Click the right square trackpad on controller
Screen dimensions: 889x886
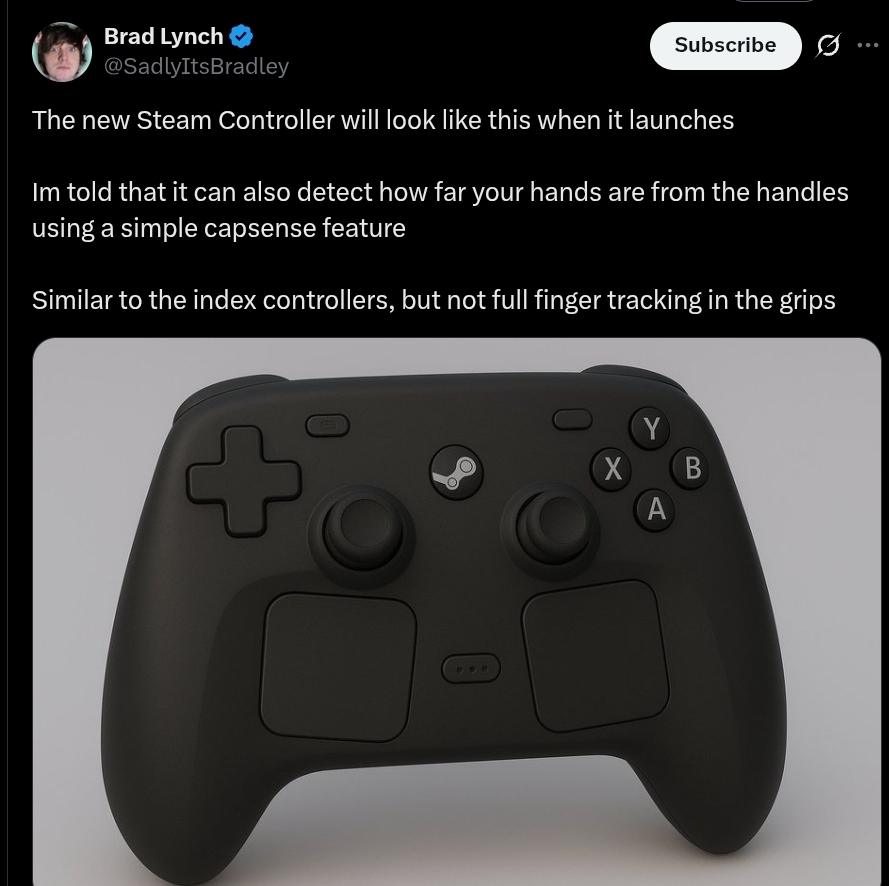595,656
